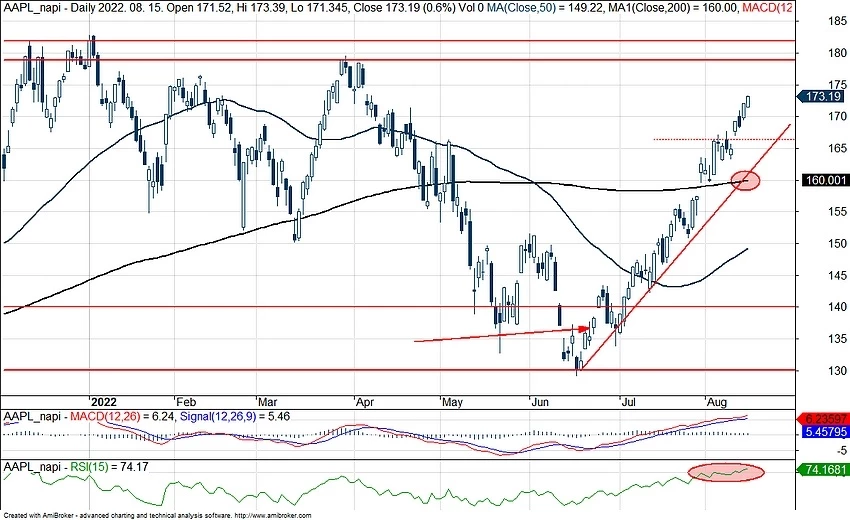
Task: Click the 2022 year label on time axis
Action: pyautogui.click(x=104, y=402)
